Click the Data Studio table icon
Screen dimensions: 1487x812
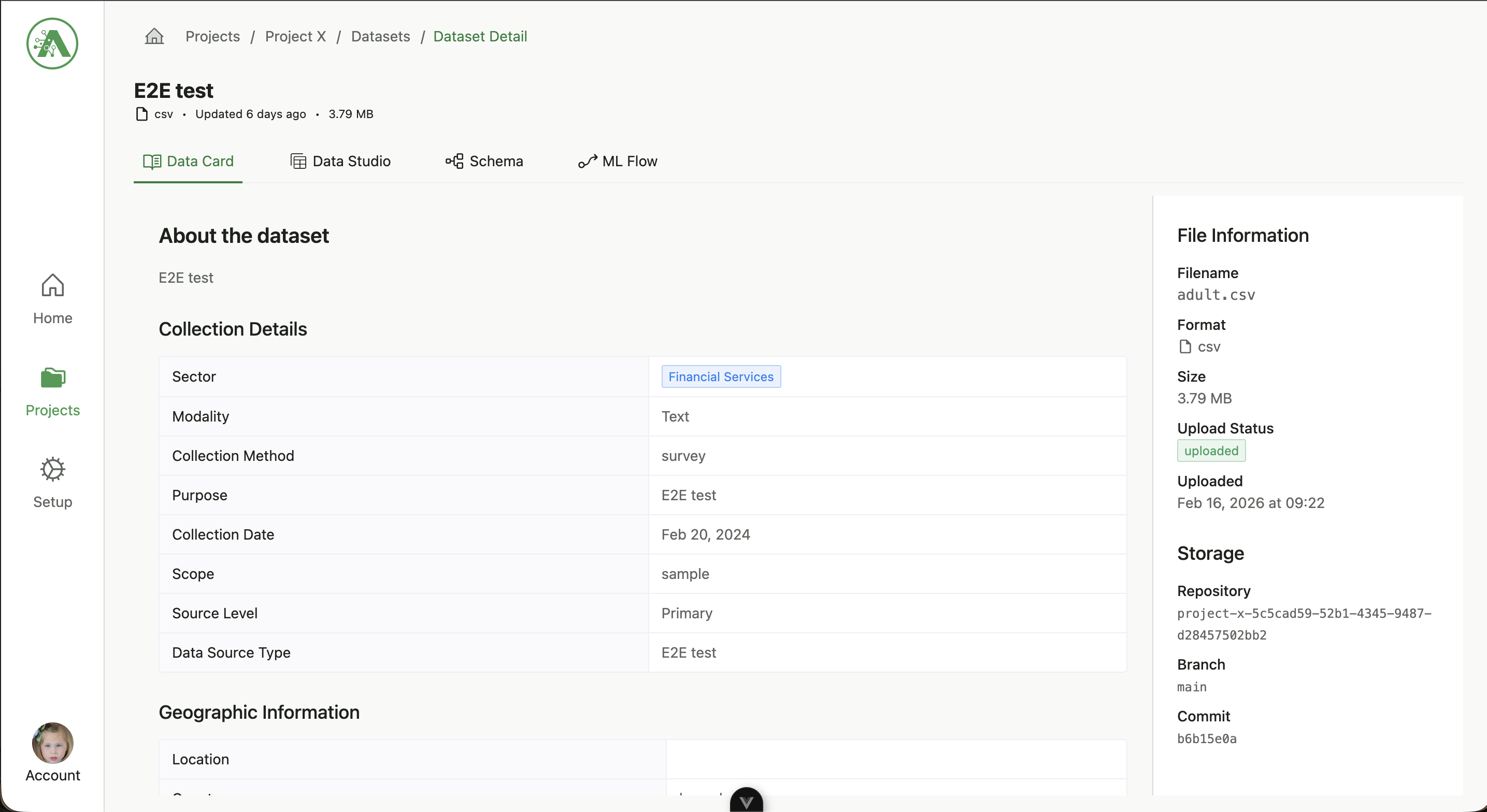[x=298, y=162]
